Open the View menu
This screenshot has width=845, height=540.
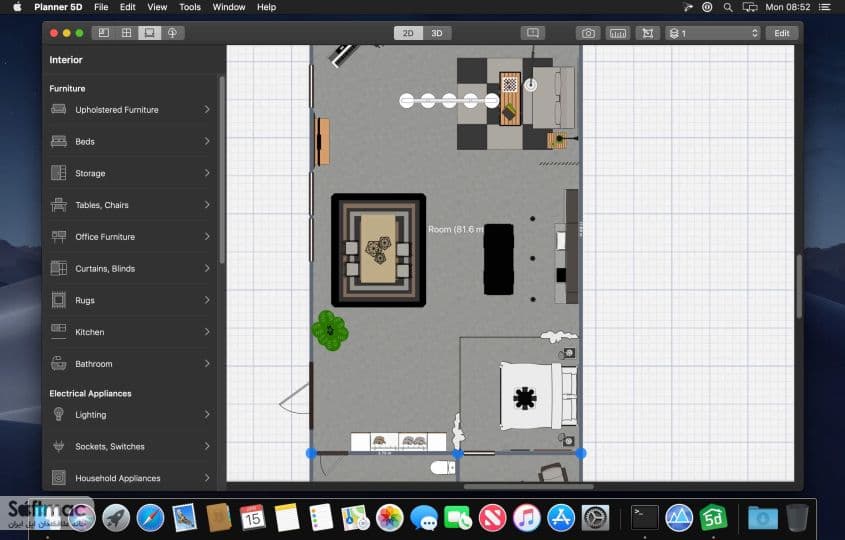(157, 7)
